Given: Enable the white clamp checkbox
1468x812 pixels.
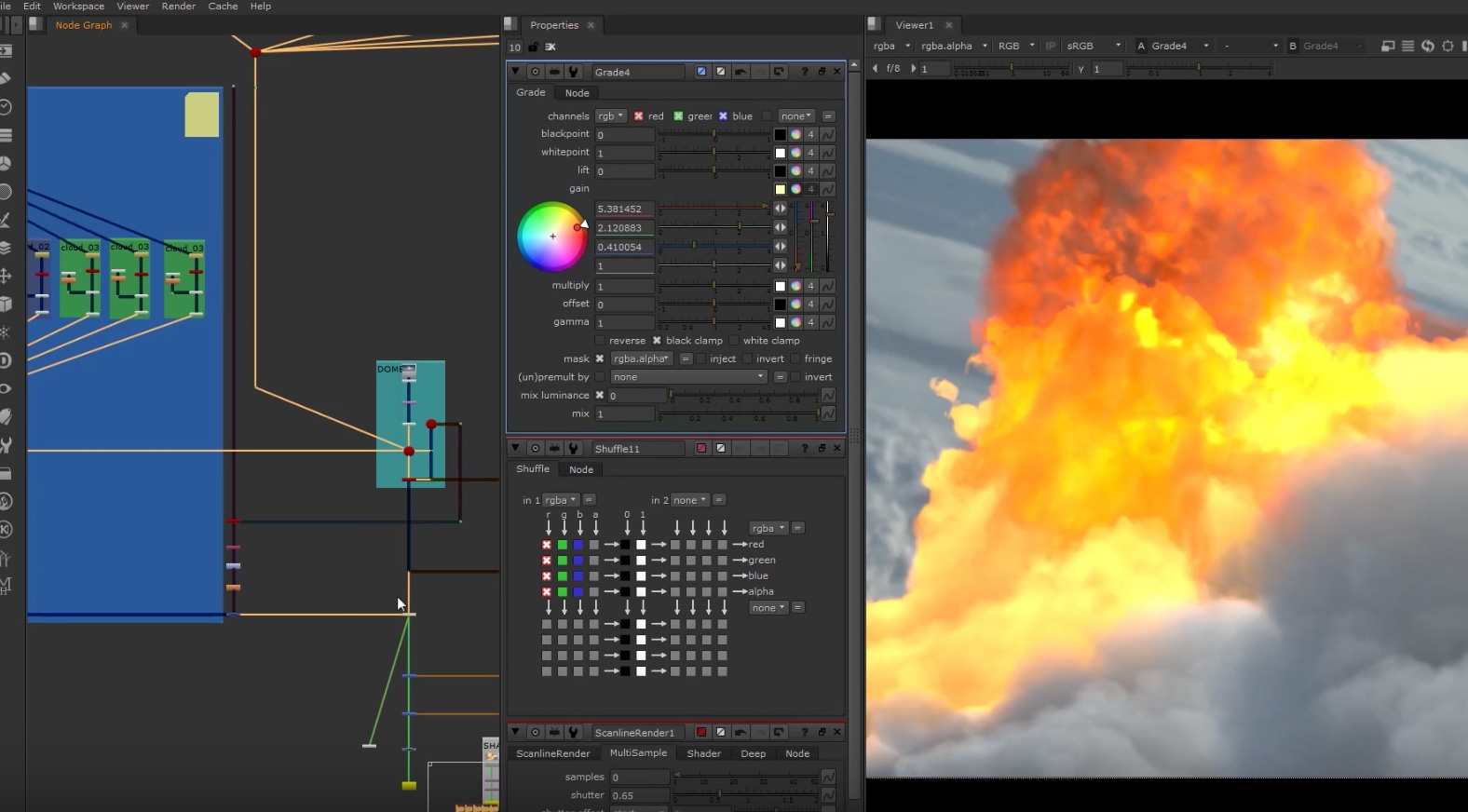Looking at the screenshot, I should (x=734, y=341).
